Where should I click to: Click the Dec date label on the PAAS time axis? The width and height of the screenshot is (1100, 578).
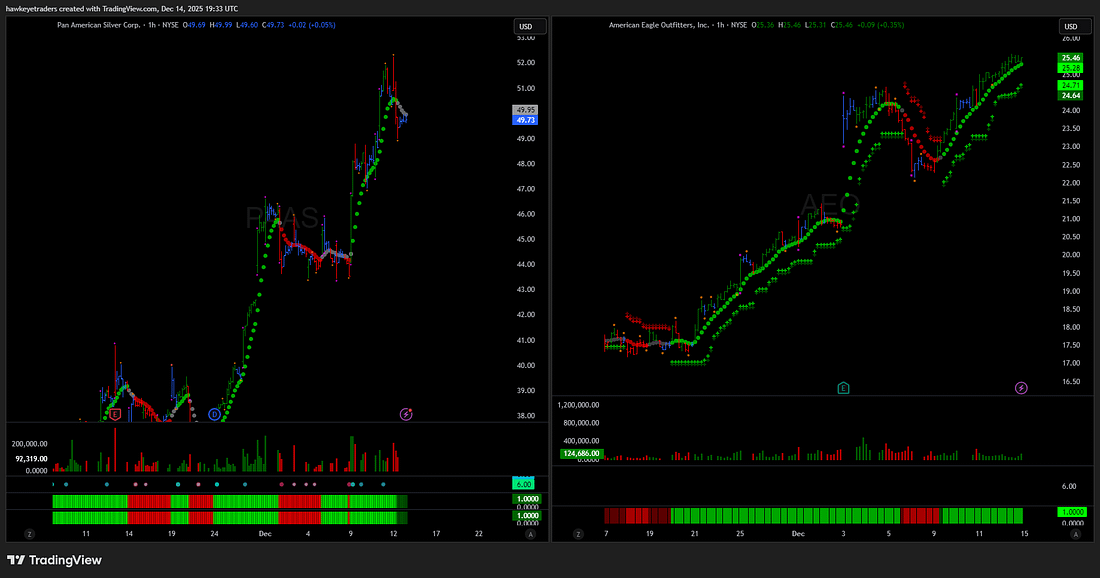[x=264, y=534]
